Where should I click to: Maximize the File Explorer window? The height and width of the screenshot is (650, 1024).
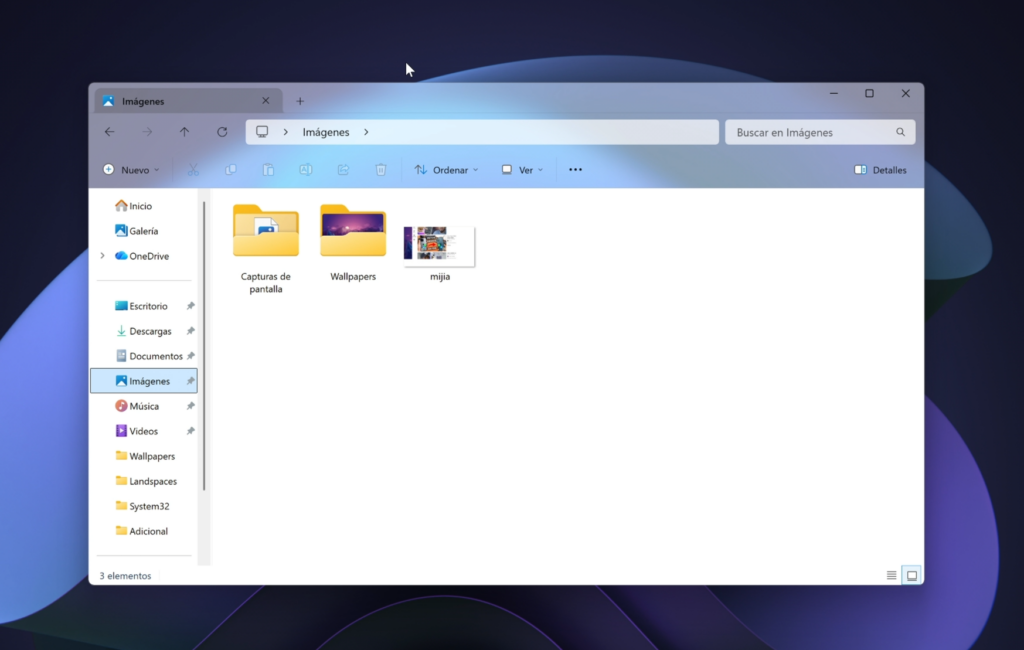pos(869,93)
